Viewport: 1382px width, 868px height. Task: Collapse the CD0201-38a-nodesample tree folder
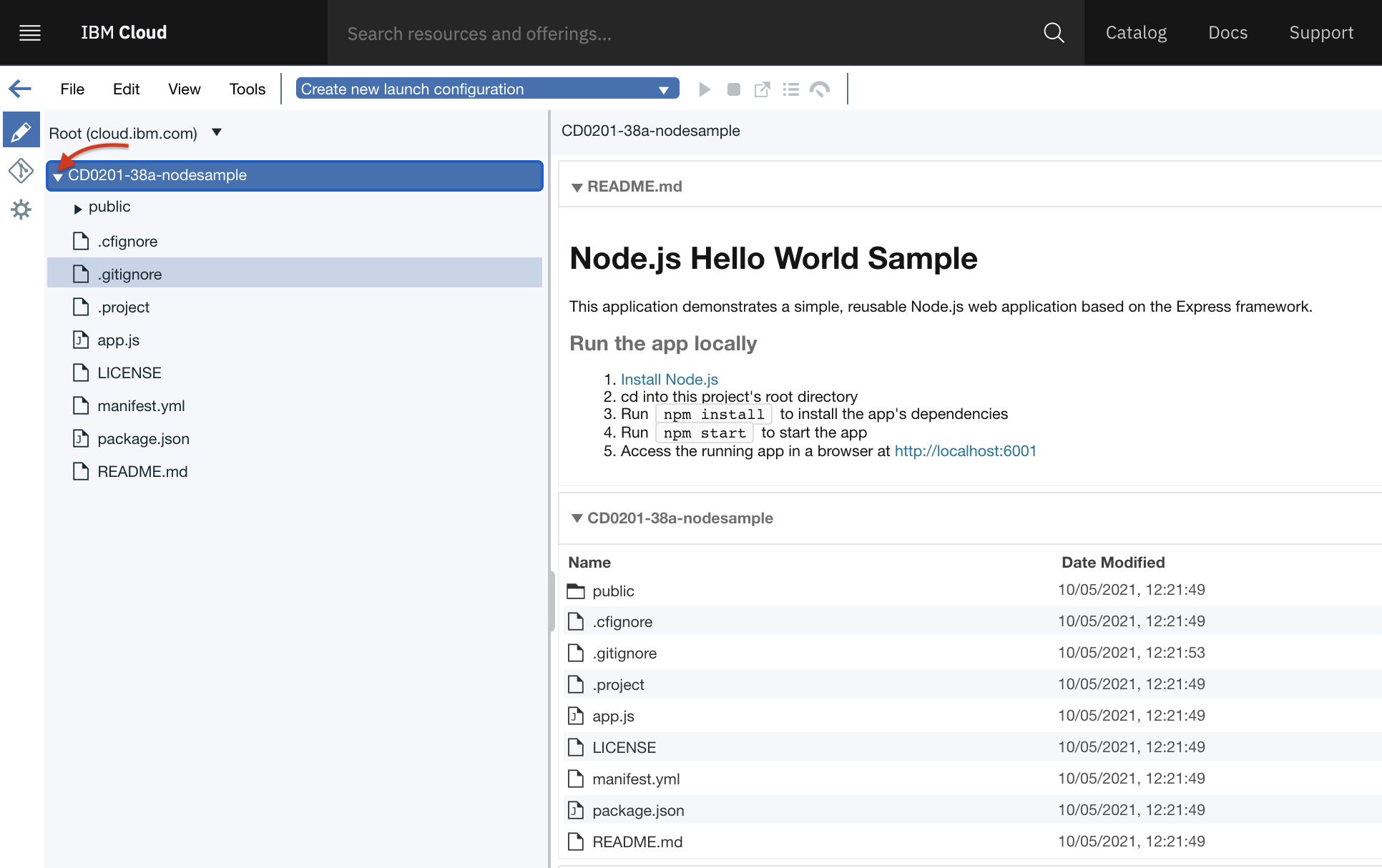(58, 177)
